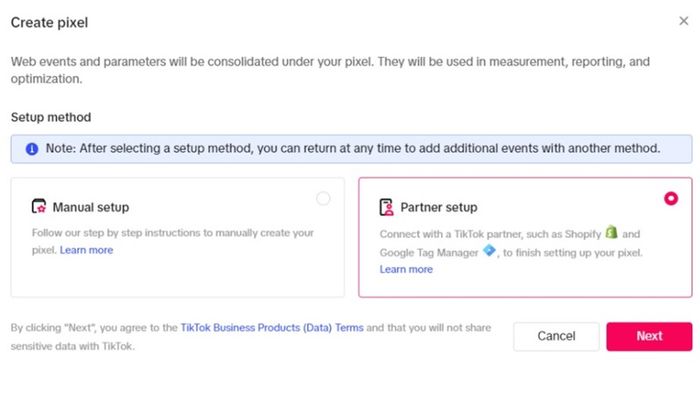The image size is (700, 394).
Task: Click the green Shopify bag icon
Action: pos(612,232)
